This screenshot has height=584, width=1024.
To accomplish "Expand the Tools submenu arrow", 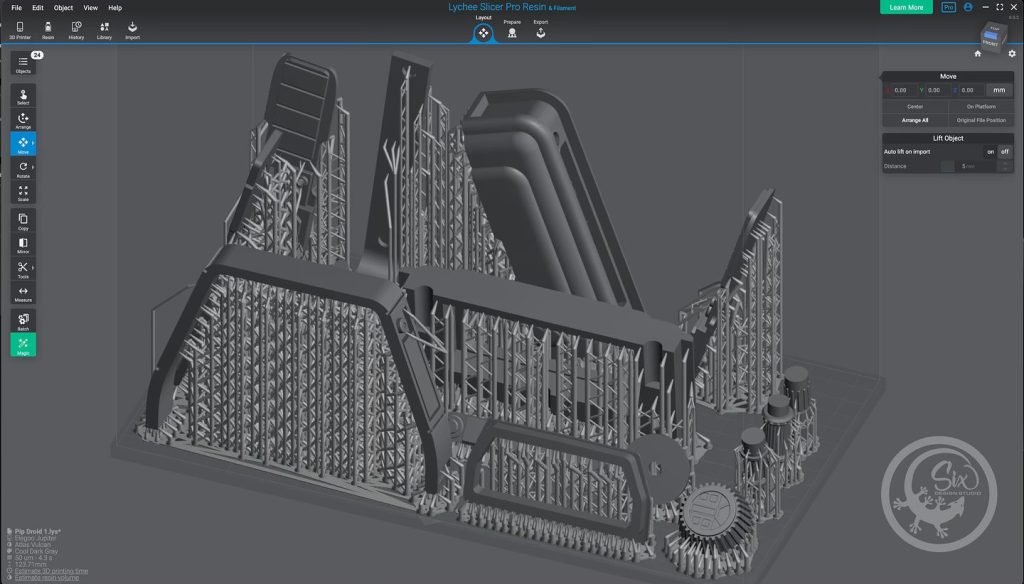I will click(33, 268).
